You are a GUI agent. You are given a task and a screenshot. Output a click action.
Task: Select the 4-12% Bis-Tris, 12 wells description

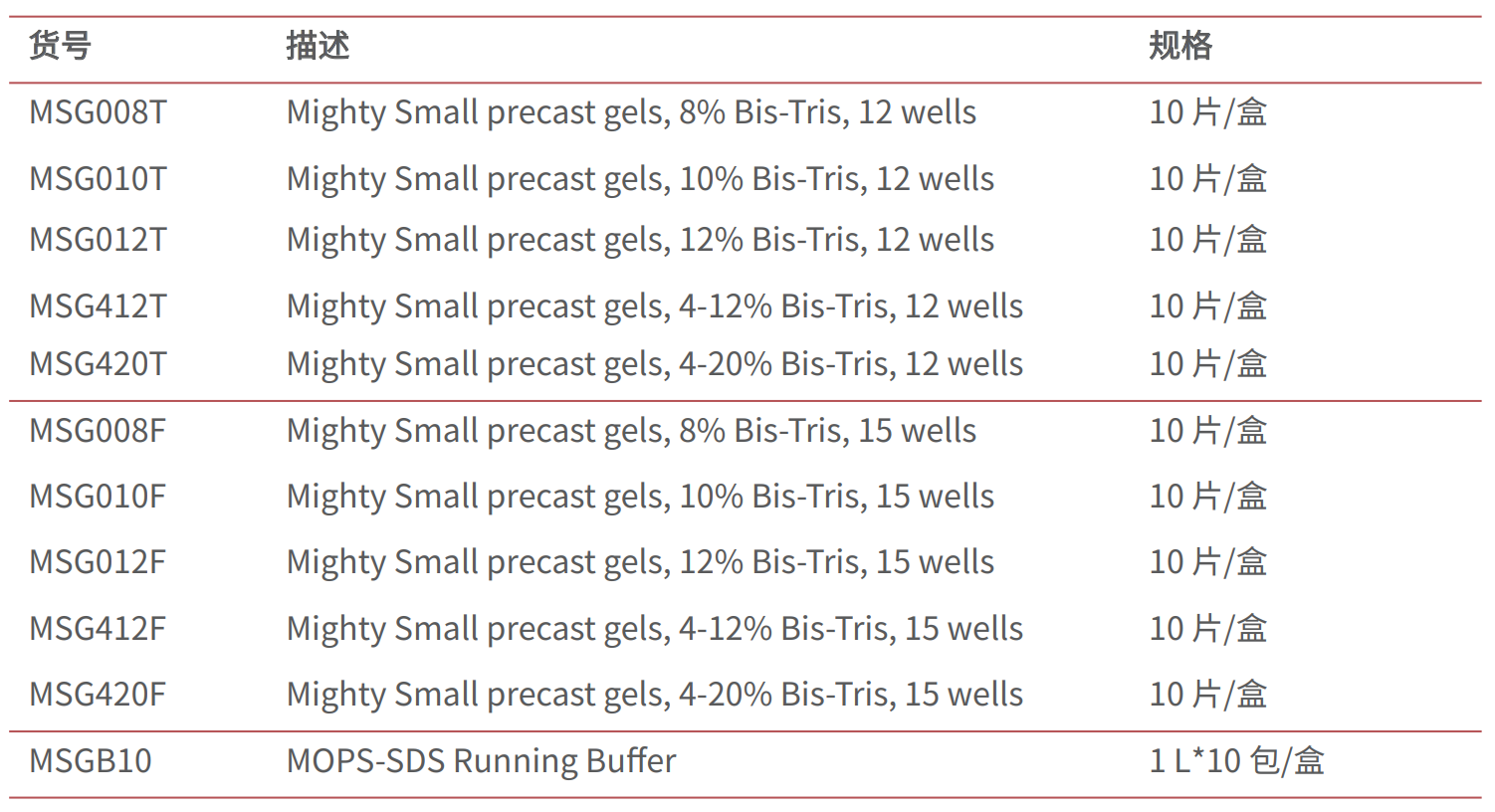coord(654,306)
